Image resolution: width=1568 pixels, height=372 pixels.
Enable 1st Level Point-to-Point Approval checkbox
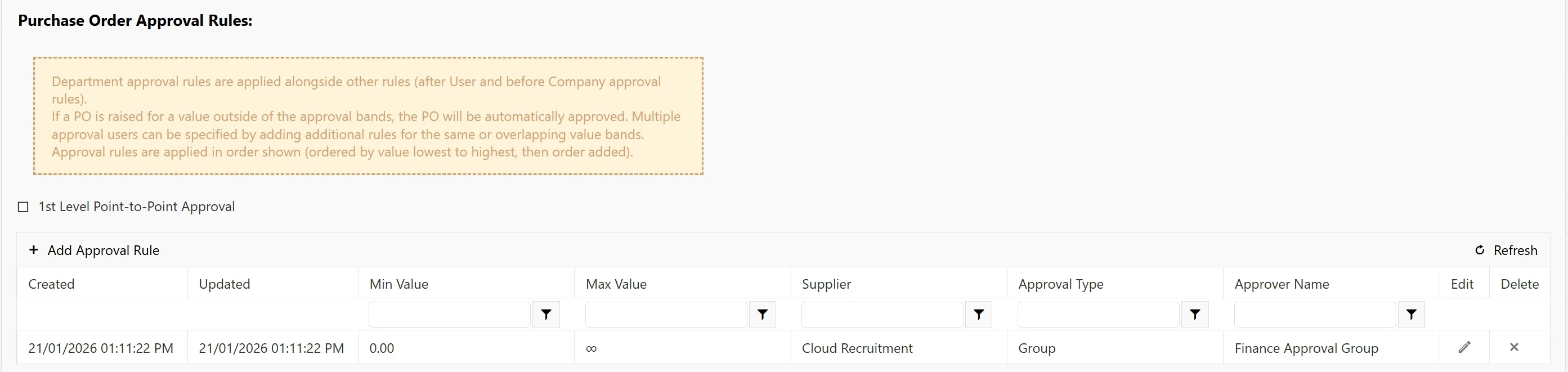(23, 207)
